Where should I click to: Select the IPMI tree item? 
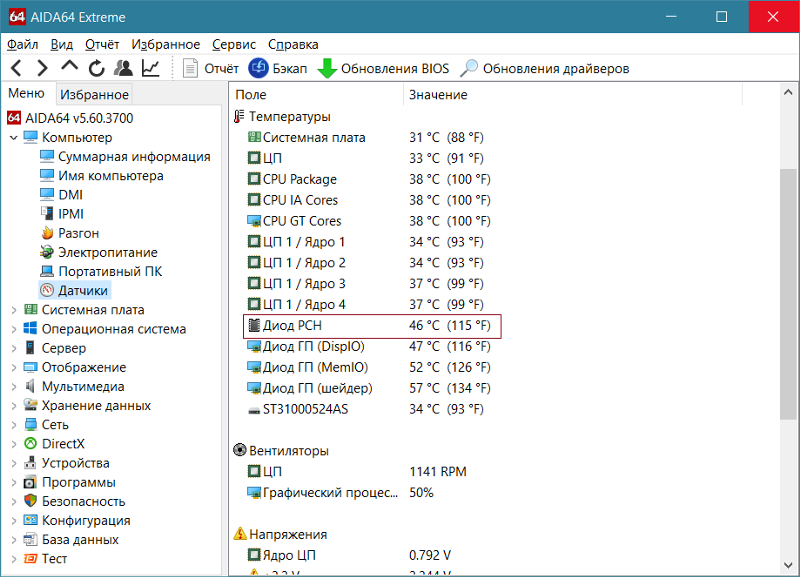(62, 214)
